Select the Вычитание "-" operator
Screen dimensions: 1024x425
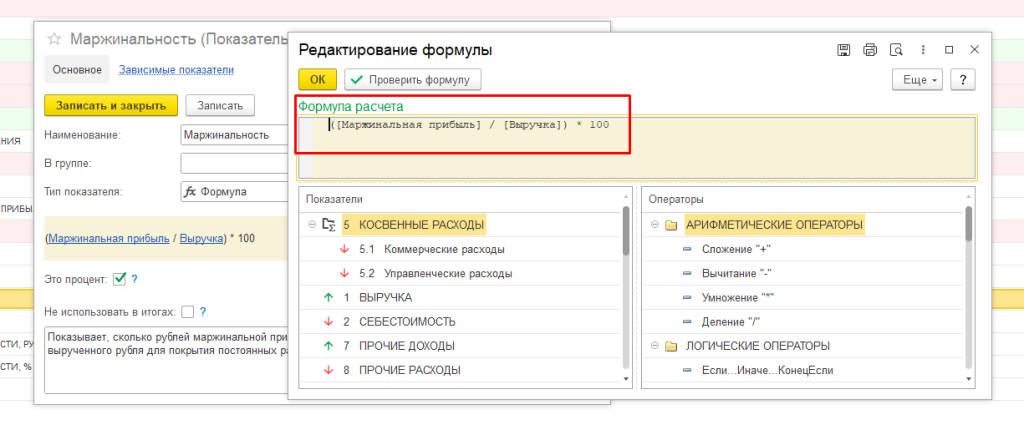803,274
